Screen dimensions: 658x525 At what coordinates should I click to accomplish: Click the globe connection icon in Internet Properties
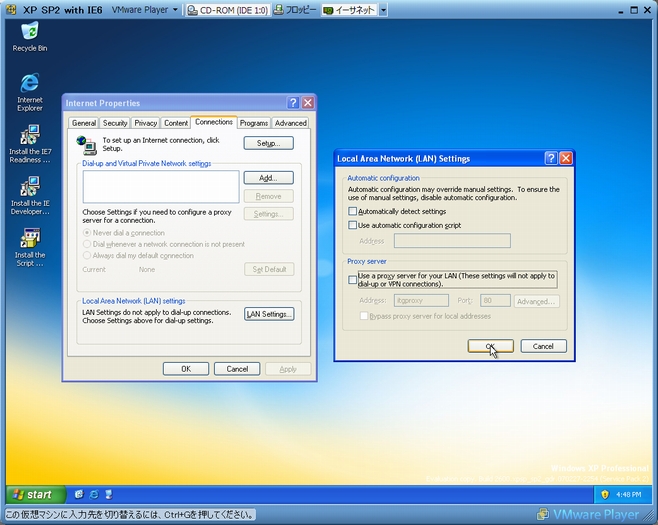[87, 145]
